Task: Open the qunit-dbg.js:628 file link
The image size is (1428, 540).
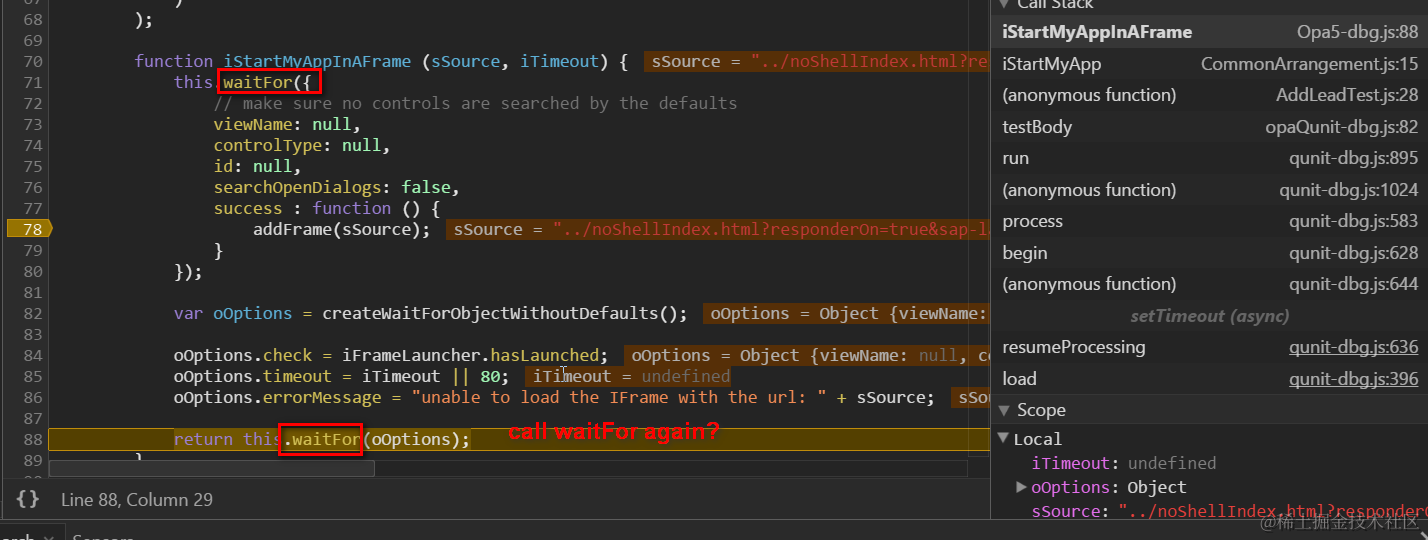Action: point(1353,253)
